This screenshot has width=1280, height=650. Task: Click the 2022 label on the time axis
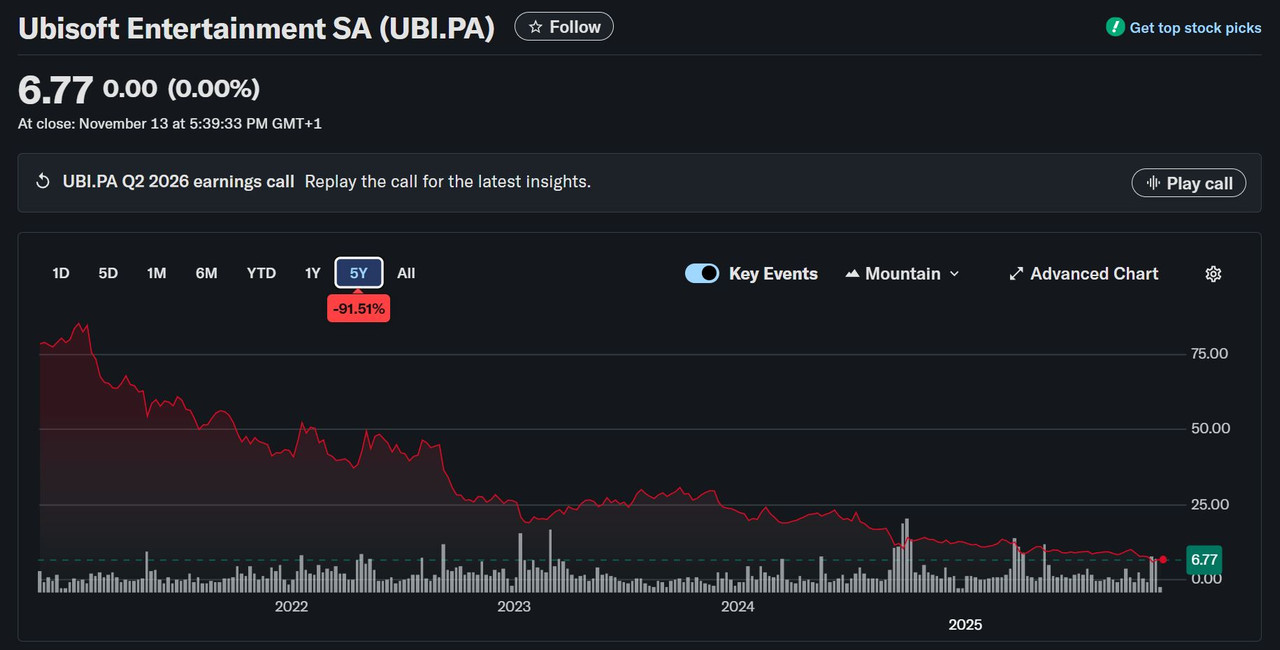pyautogui.click(x=291, y=606)
